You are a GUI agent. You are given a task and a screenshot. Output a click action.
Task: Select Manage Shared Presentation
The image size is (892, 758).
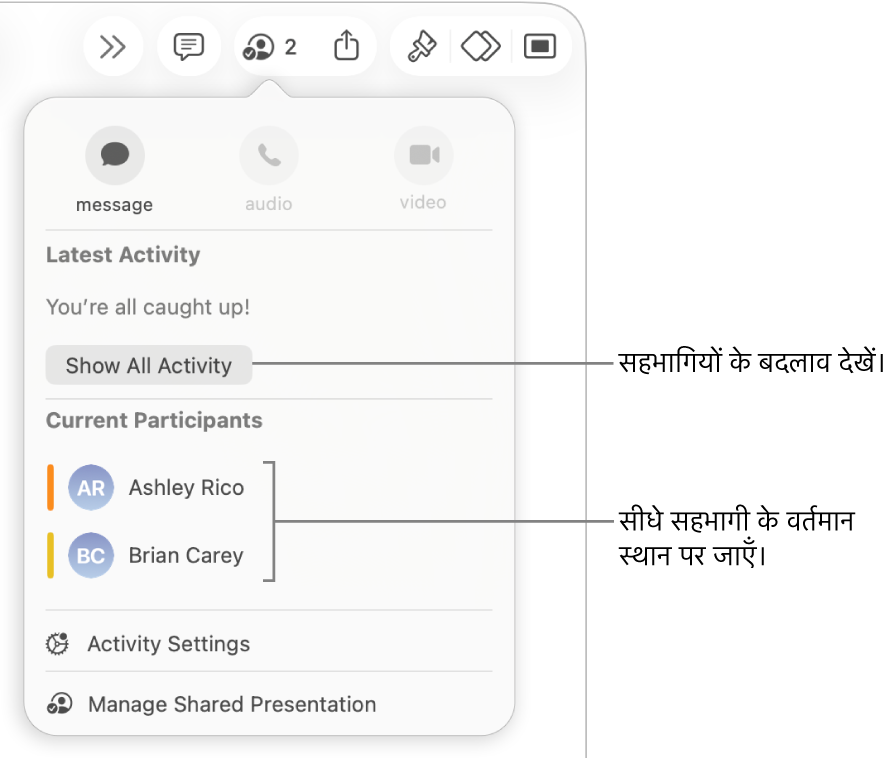(x=231, y=704)
